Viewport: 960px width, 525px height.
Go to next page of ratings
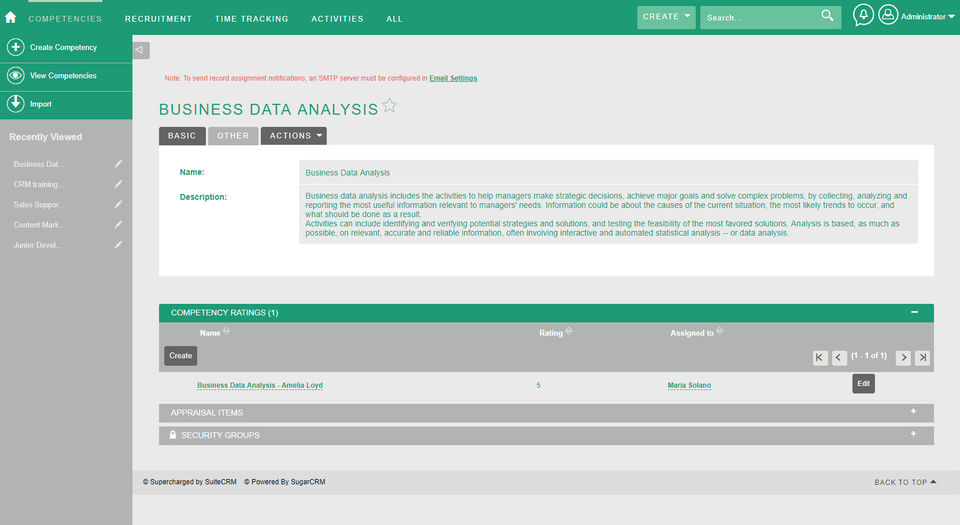point(903,357)
